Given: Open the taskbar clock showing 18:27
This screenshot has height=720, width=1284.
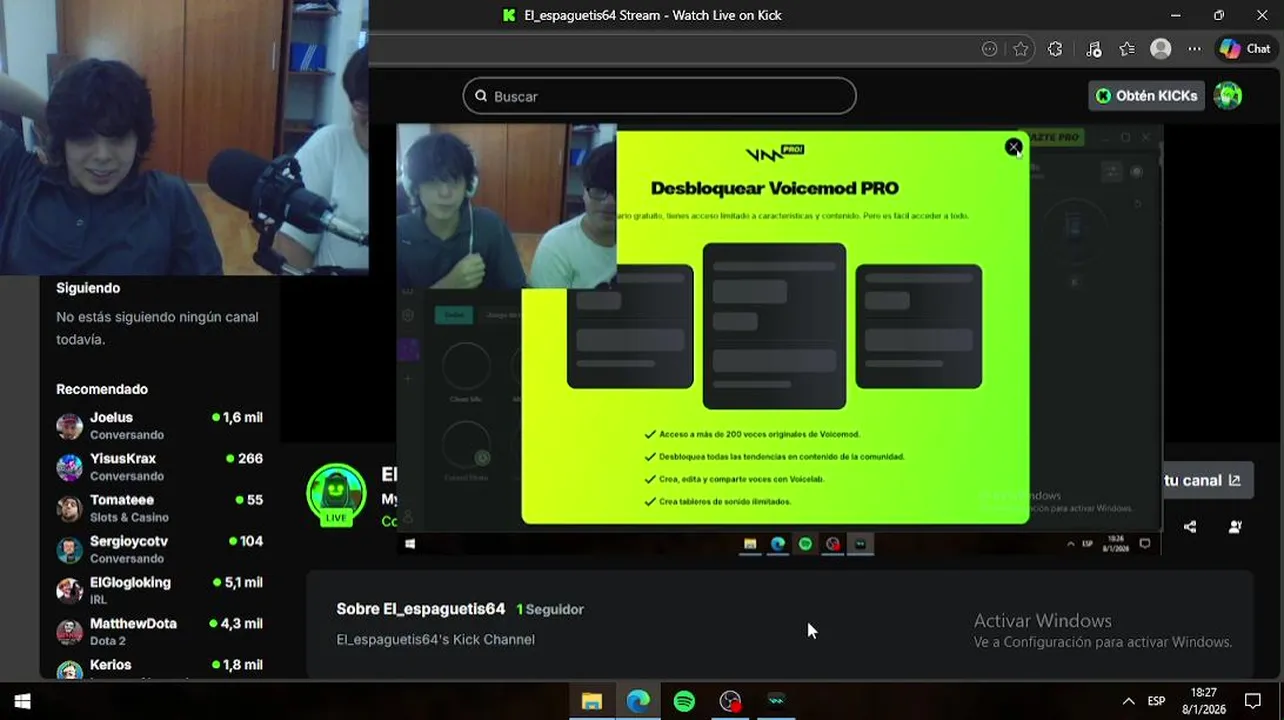Looking at the screenshot, I should tap(1204, 701).
